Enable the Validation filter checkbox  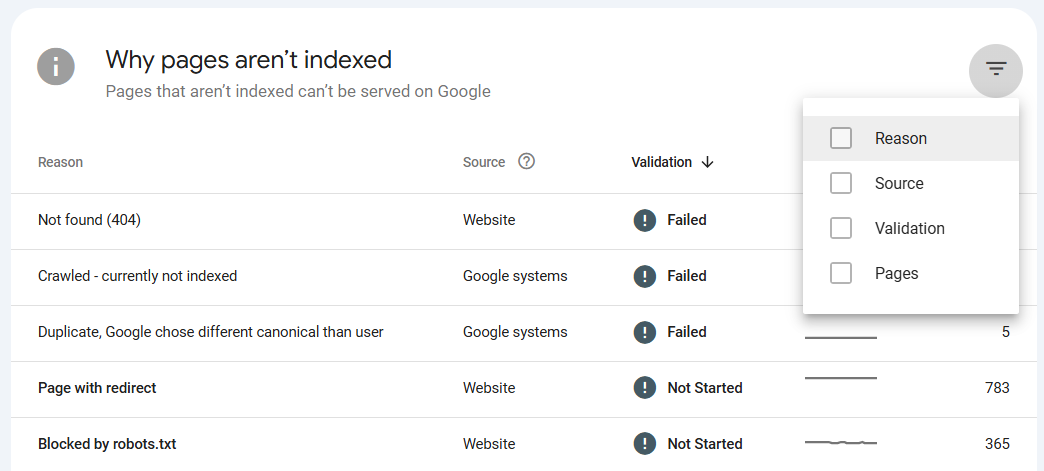(x=841, y=228)
